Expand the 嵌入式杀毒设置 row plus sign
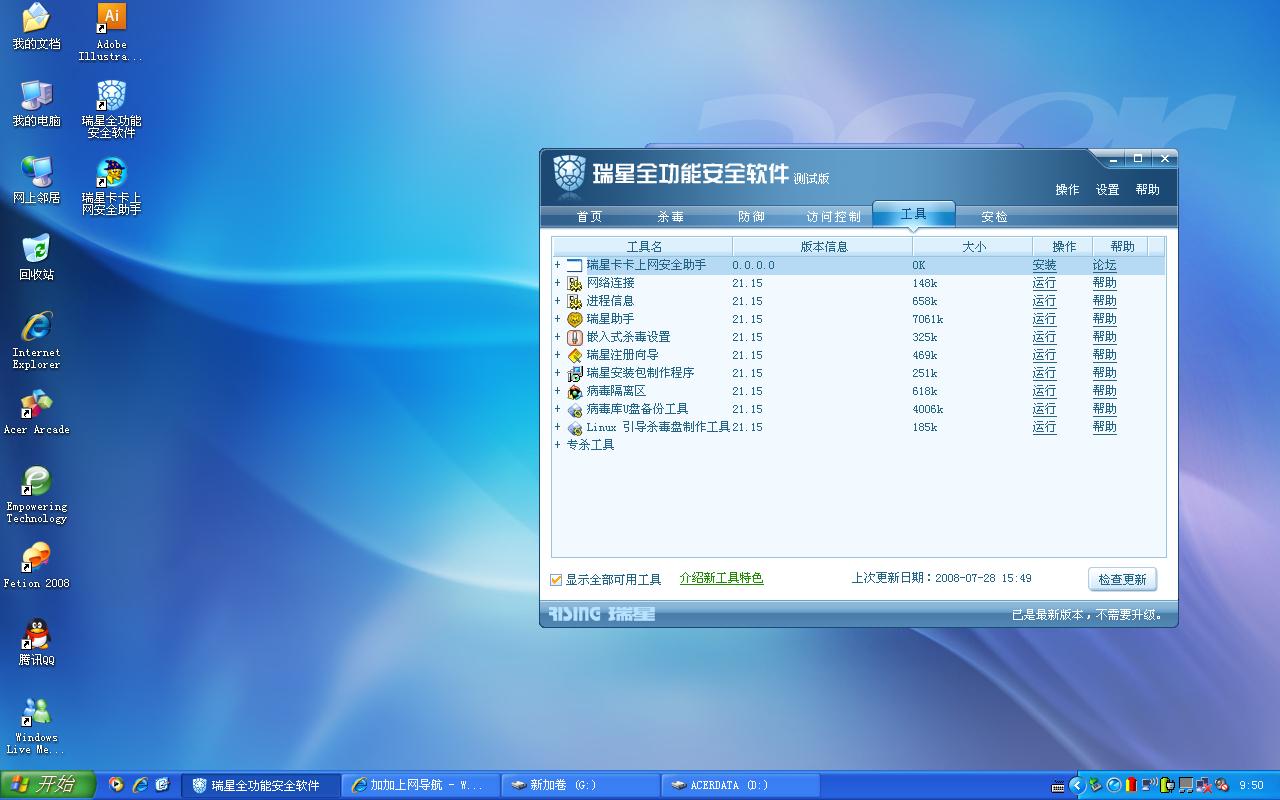This screenshot has height=800, width=1280. pos(557,337)
